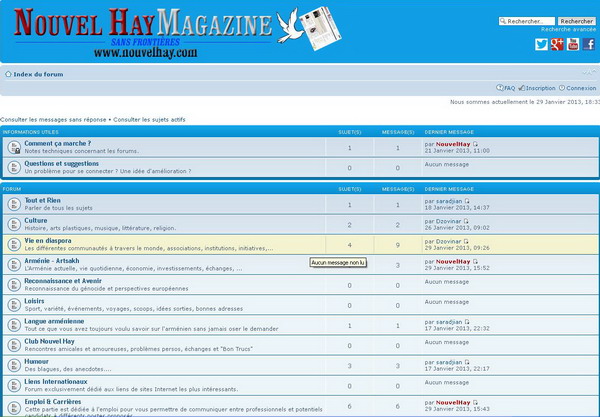600x417 pixels.
Task: Open Arménie - Artsakh forum
Action: 52,261
